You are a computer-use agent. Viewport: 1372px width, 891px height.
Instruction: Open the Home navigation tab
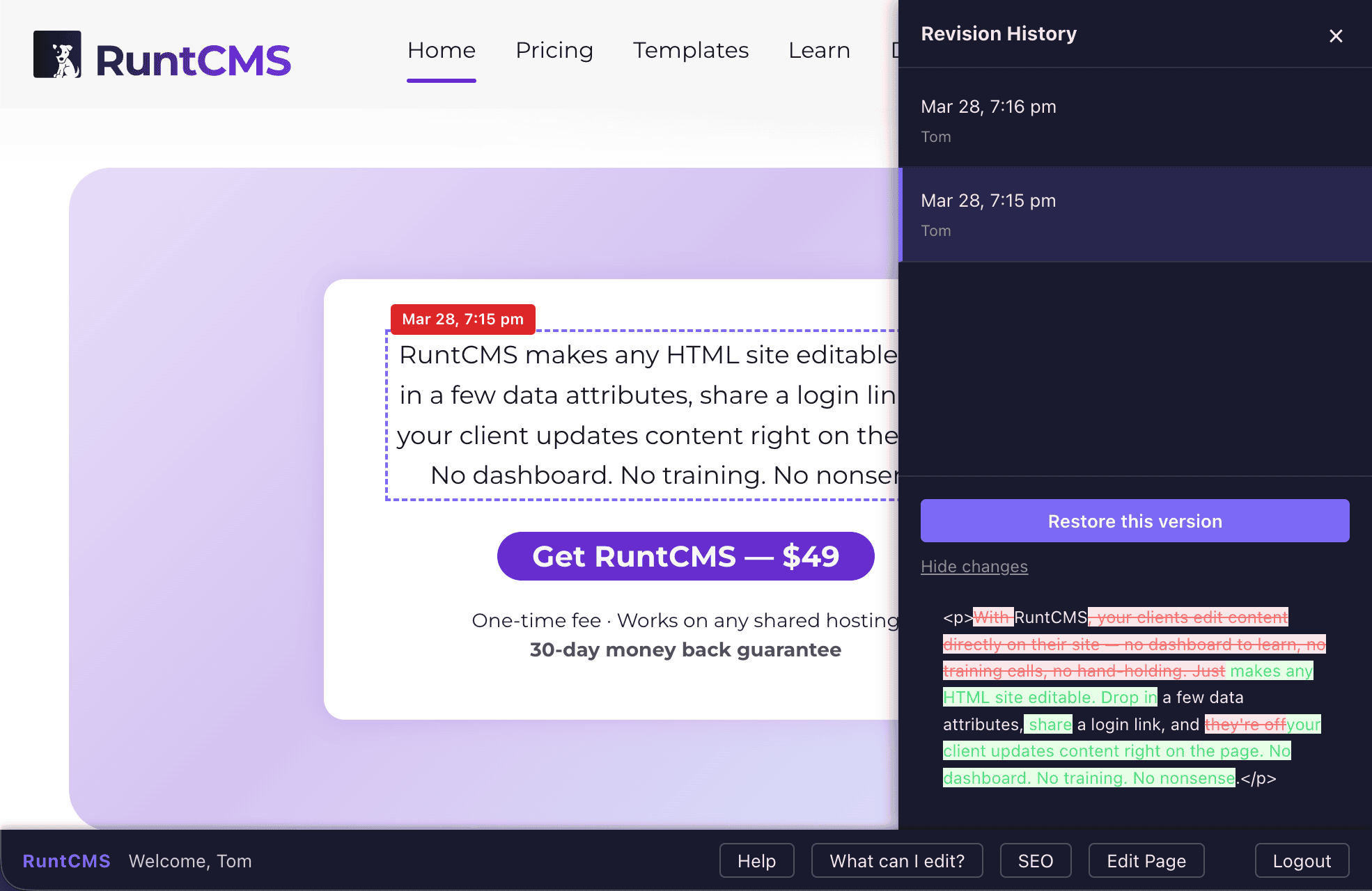pos(441,50)
